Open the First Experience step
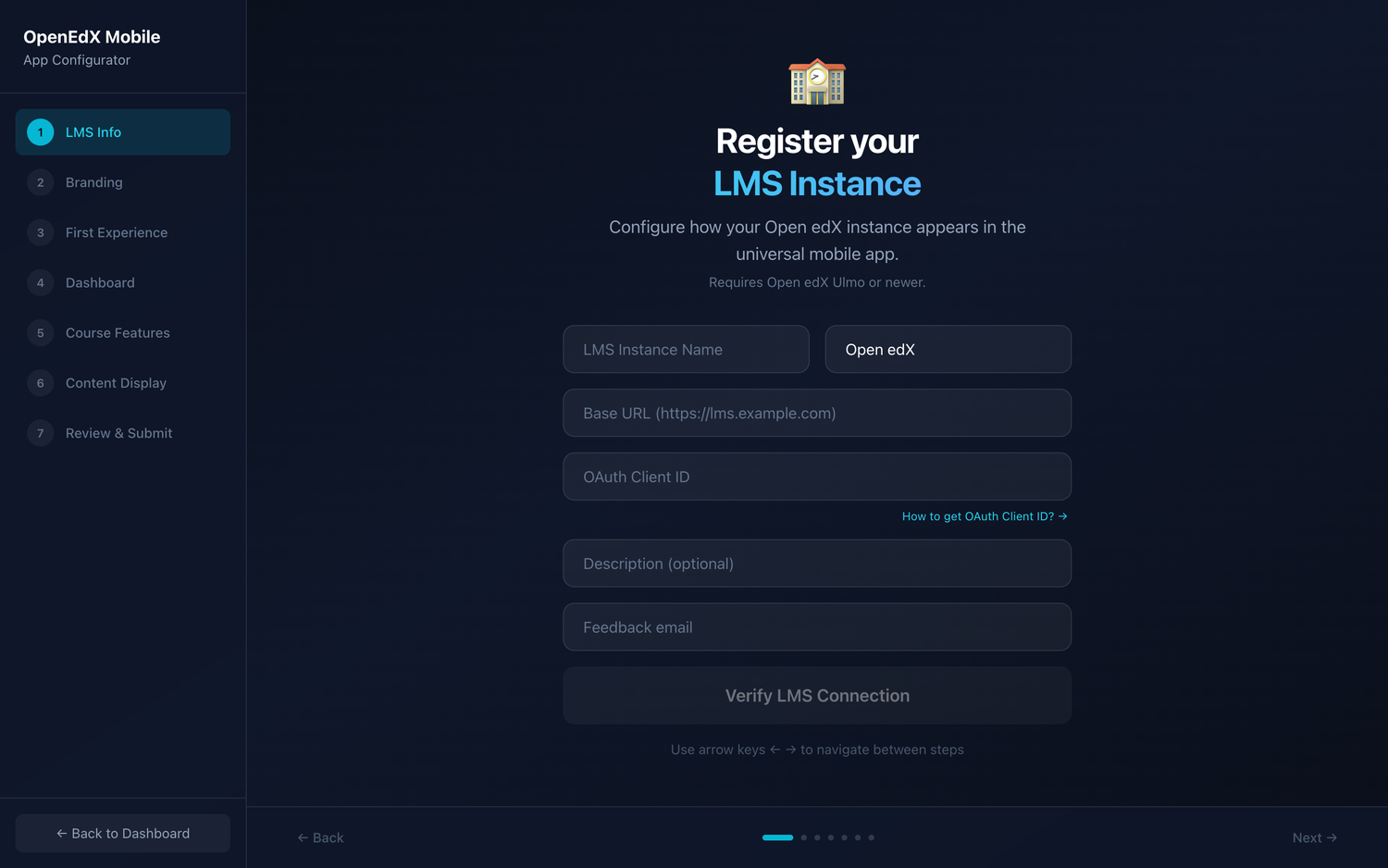 [x=123, y=232]
